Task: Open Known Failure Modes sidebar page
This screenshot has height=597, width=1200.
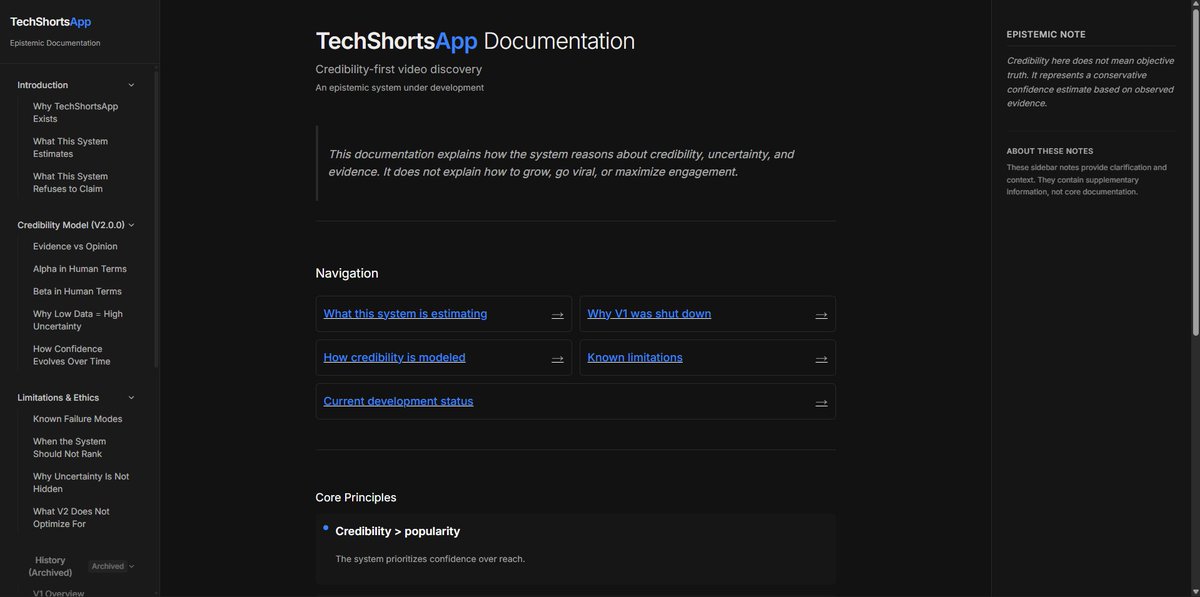Action: click(77, 419)
